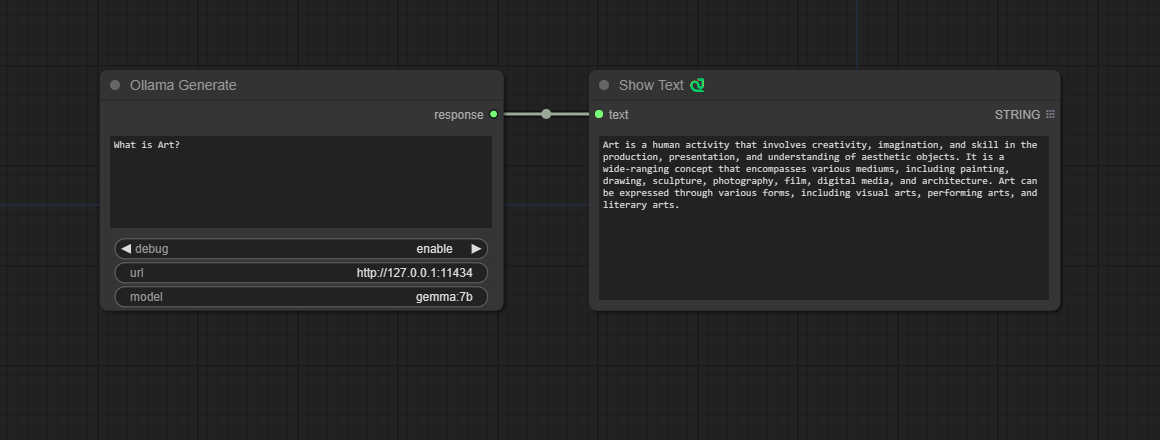Click the response output connector dot
The height and width of the screenshot is (440, 1160).
(x=493, y=114)
